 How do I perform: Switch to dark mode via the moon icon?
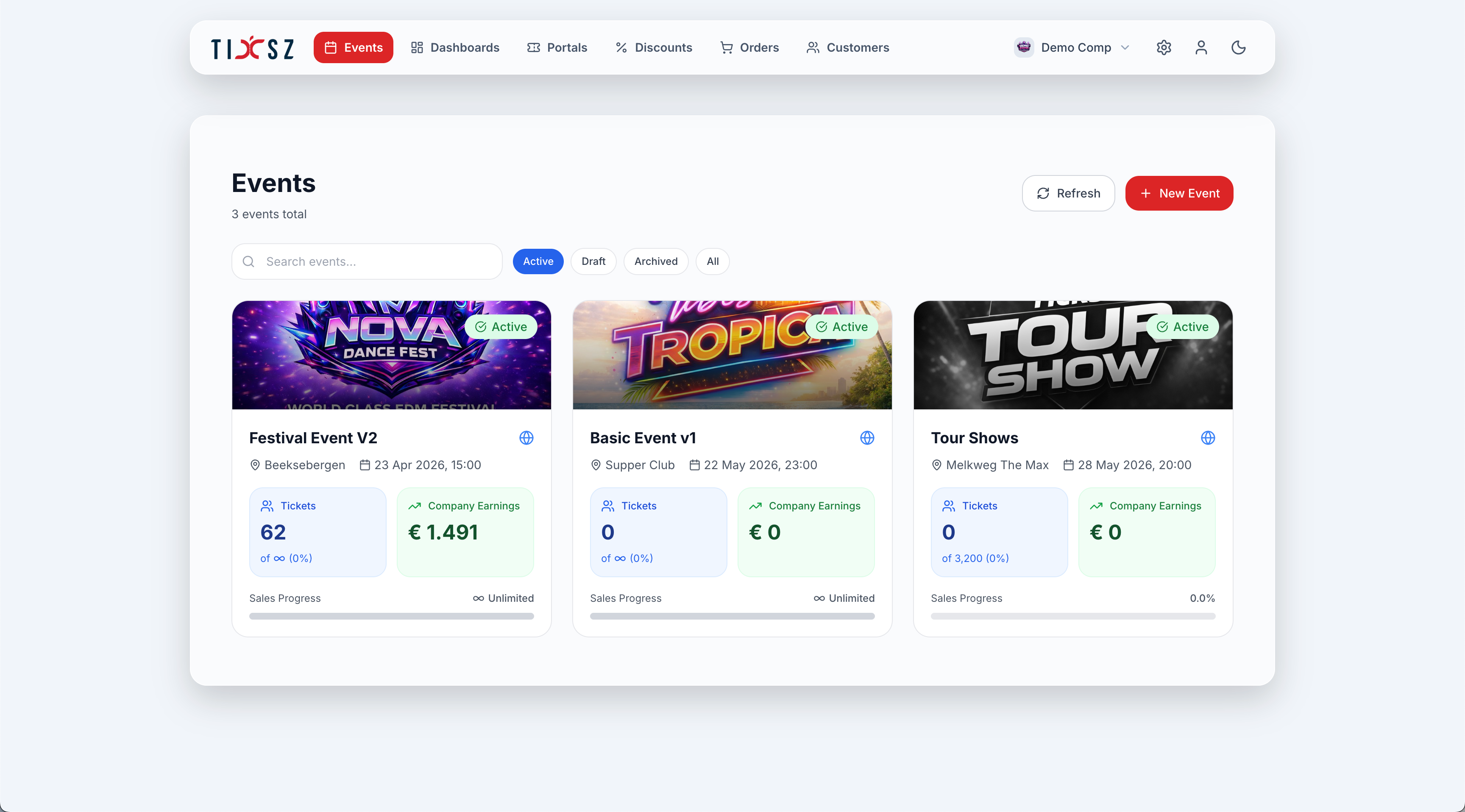(x=1238, y=47)
